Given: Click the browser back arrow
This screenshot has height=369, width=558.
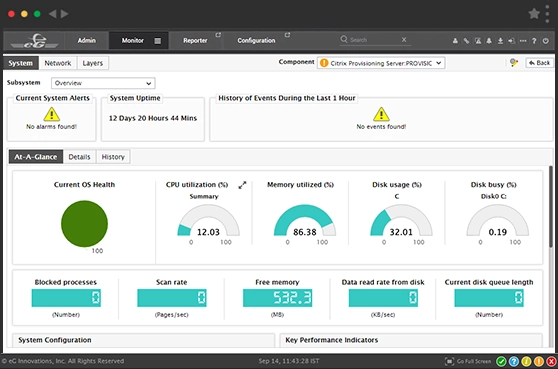Looking at the screenshot, I should coord(53,14).
